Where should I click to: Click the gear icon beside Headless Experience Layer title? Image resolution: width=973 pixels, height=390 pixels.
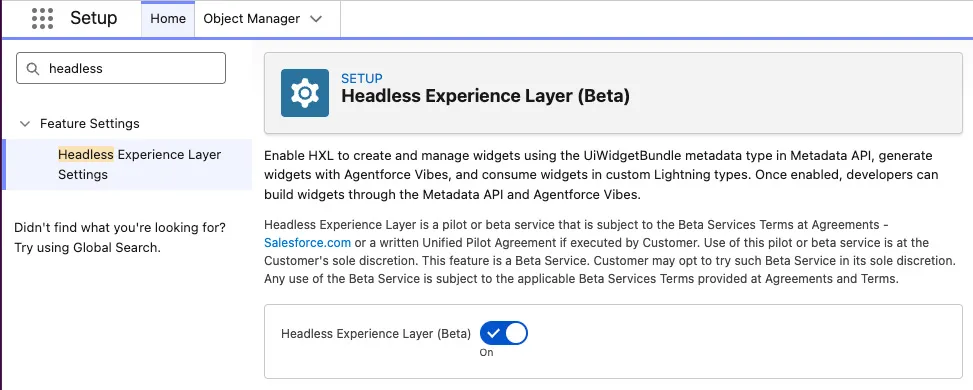[305, 93]
